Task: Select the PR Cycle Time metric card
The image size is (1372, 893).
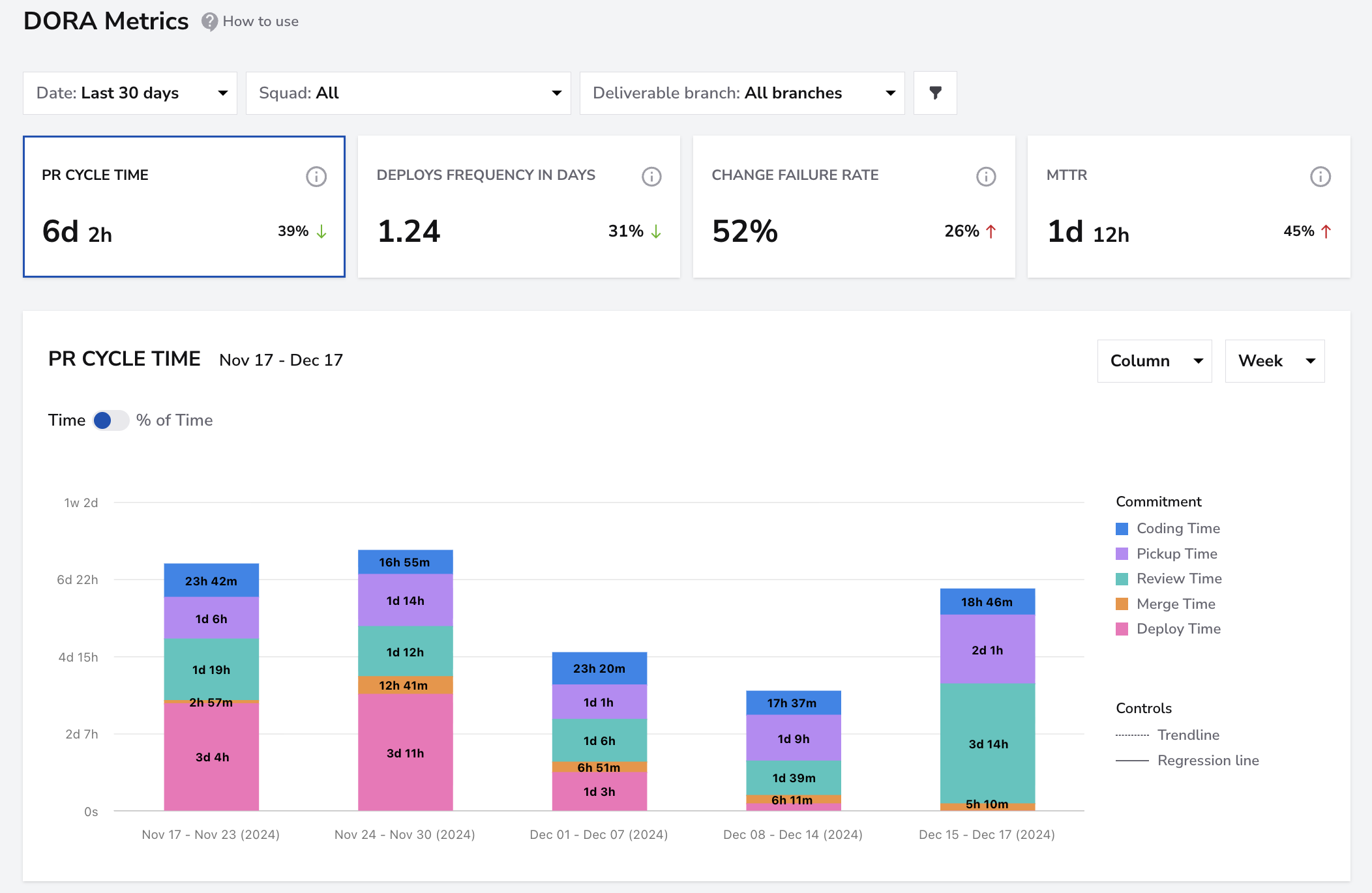Action: 184,207
